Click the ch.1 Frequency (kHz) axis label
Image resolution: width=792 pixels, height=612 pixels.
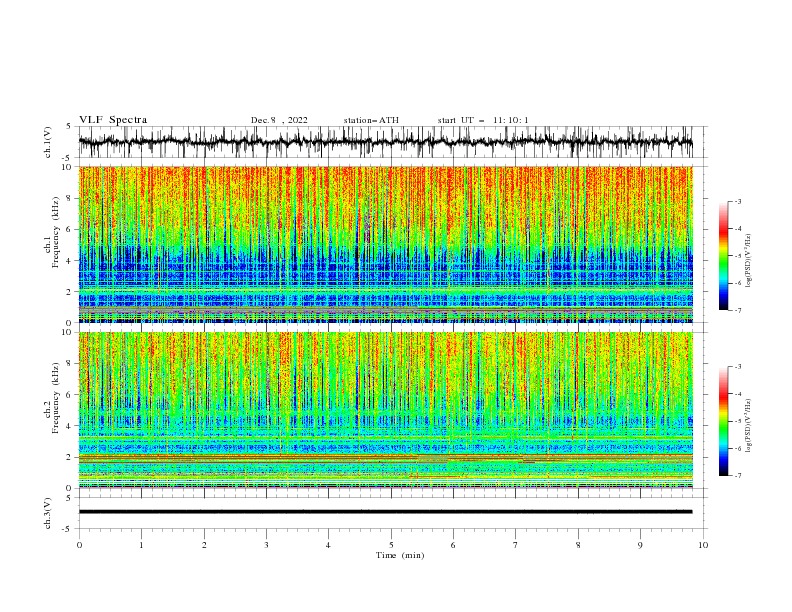(x=52, y=233)
